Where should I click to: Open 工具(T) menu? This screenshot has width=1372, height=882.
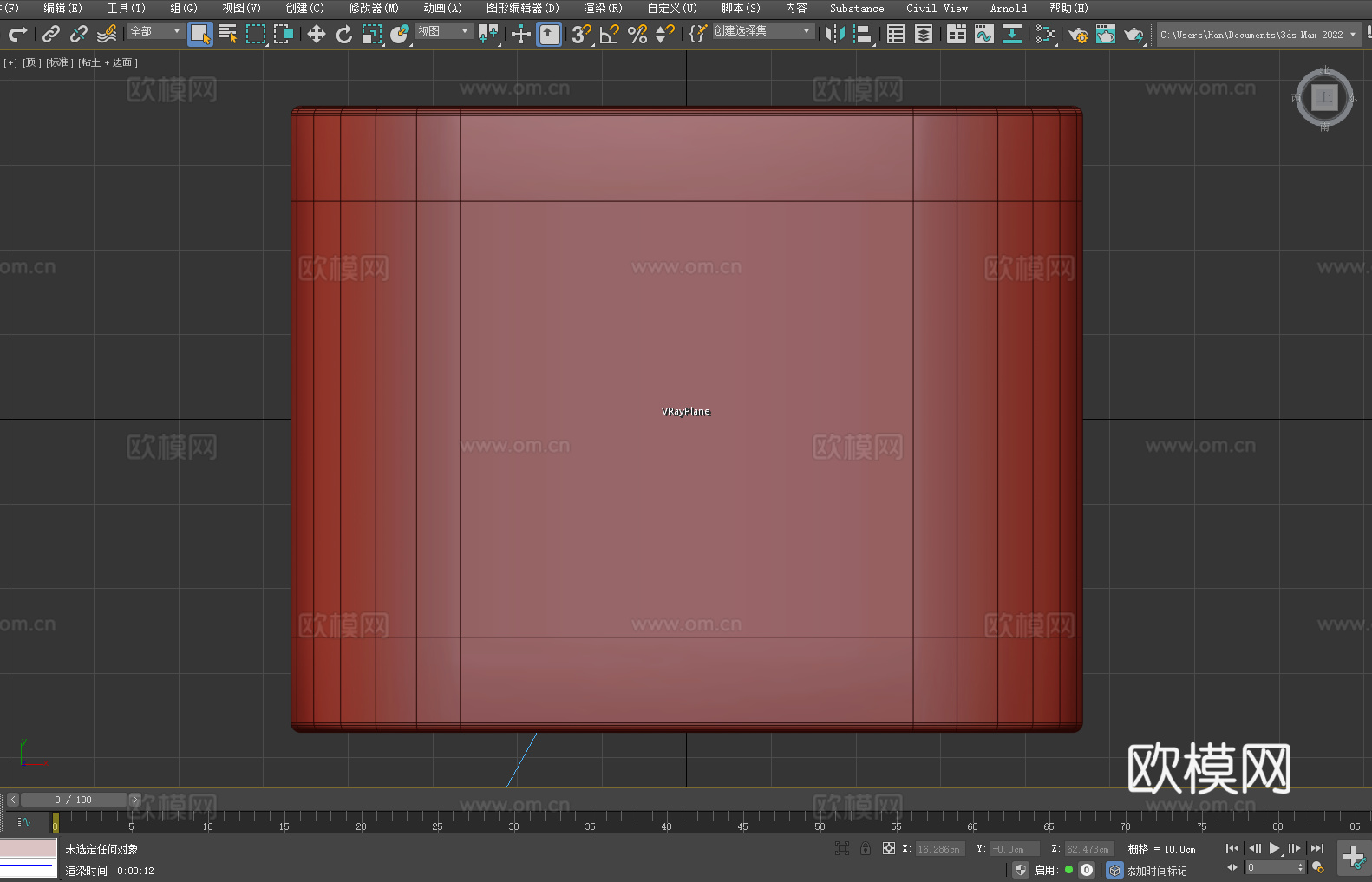(126, 8)
